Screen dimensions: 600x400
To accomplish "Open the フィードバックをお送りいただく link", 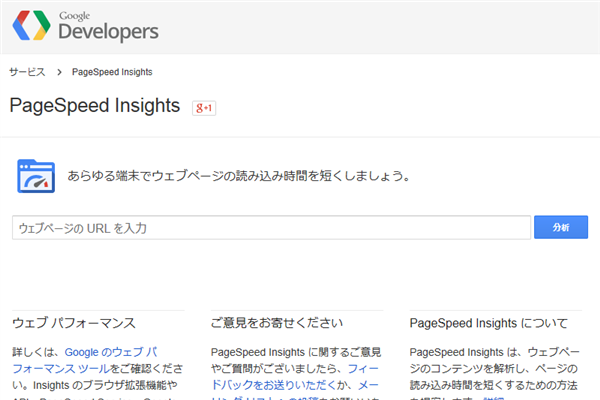I will click(x=295, y=377).
